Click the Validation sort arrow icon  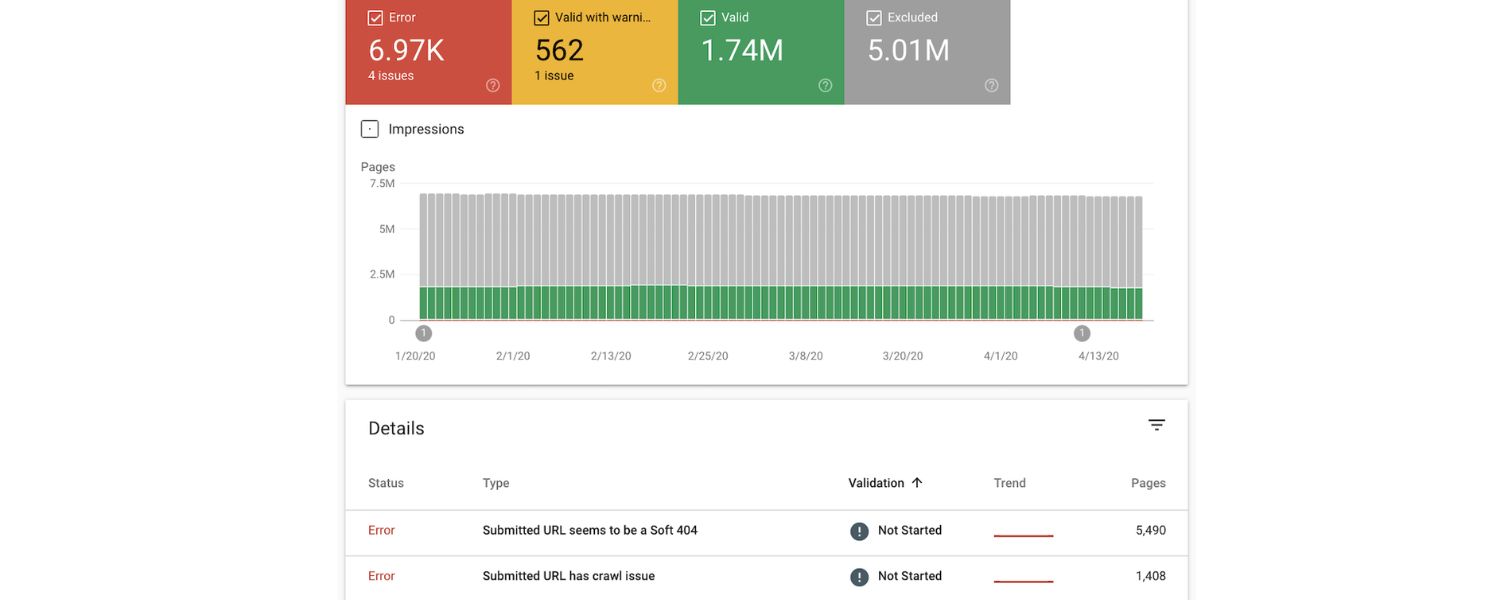(917, 483)
